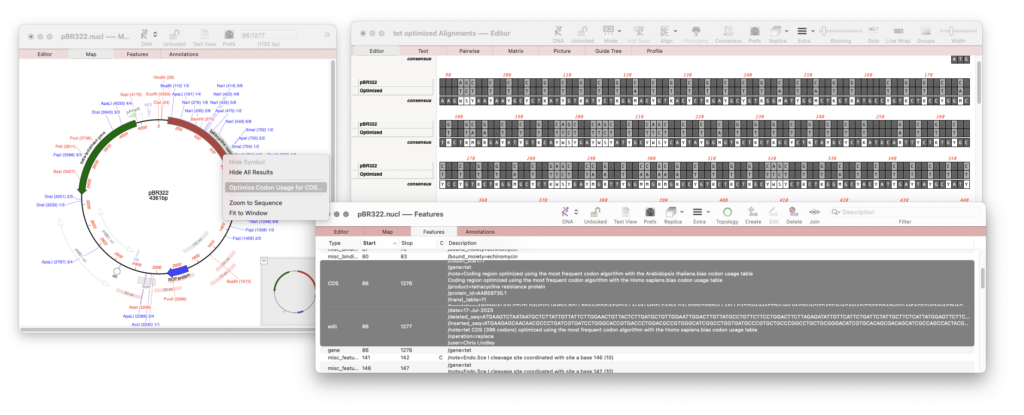Click Mode icon in Alignments toolbar
Image resolution: width=1024 pixels, height=415 pixels.
(608, 30)
